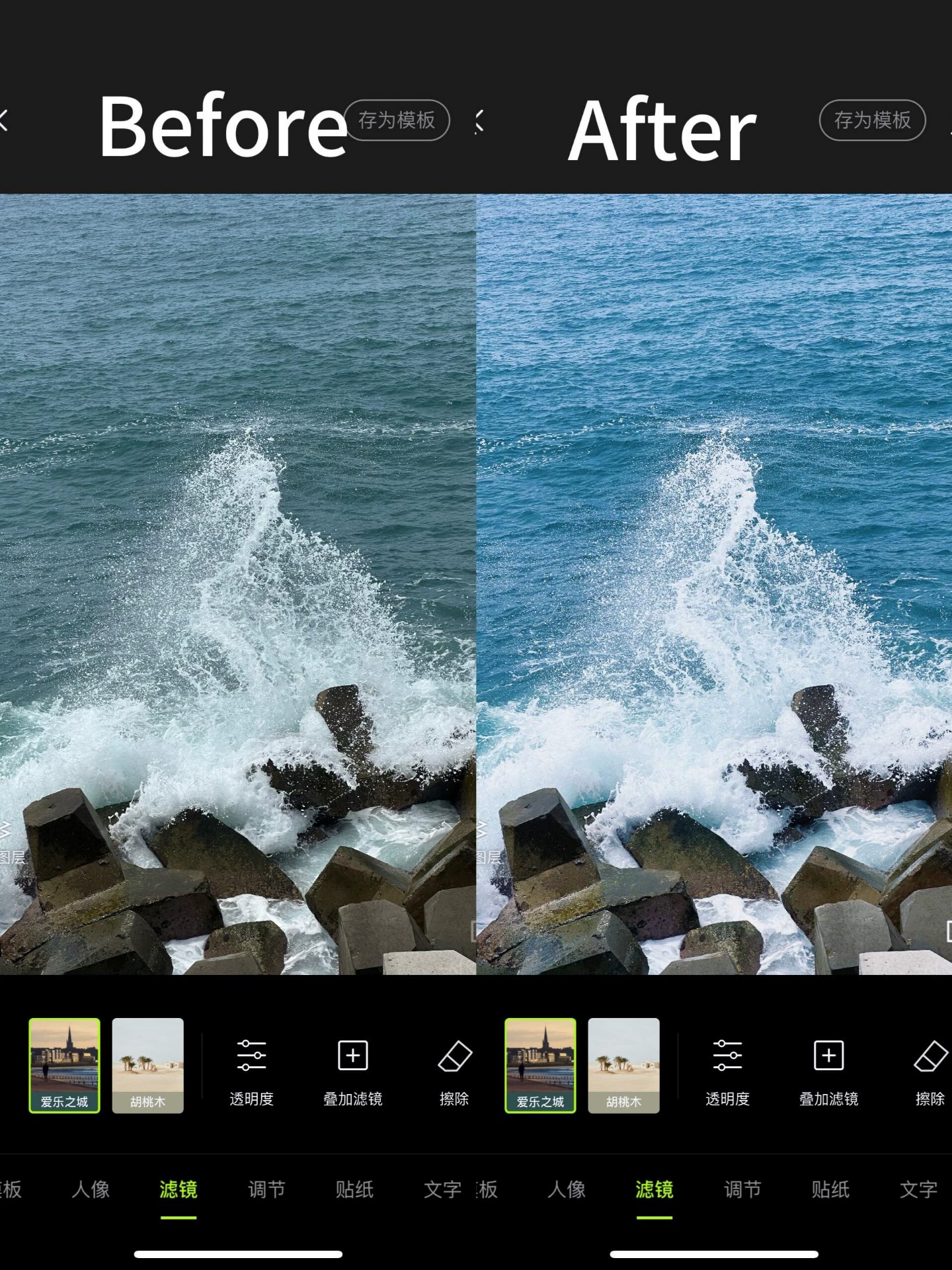Select 滤镜 filter tab in After panel
Viewport: 952px width, 1270px height.
coord(654,1190)
